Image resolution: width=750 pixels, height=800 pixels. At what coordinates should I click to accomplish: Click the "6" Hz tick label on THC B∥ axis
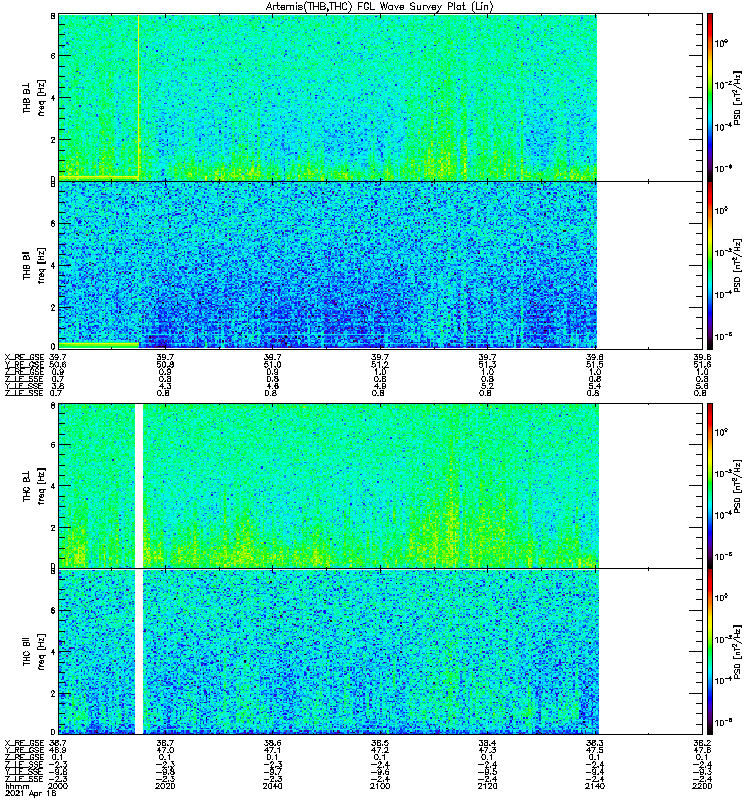point(53,610)
